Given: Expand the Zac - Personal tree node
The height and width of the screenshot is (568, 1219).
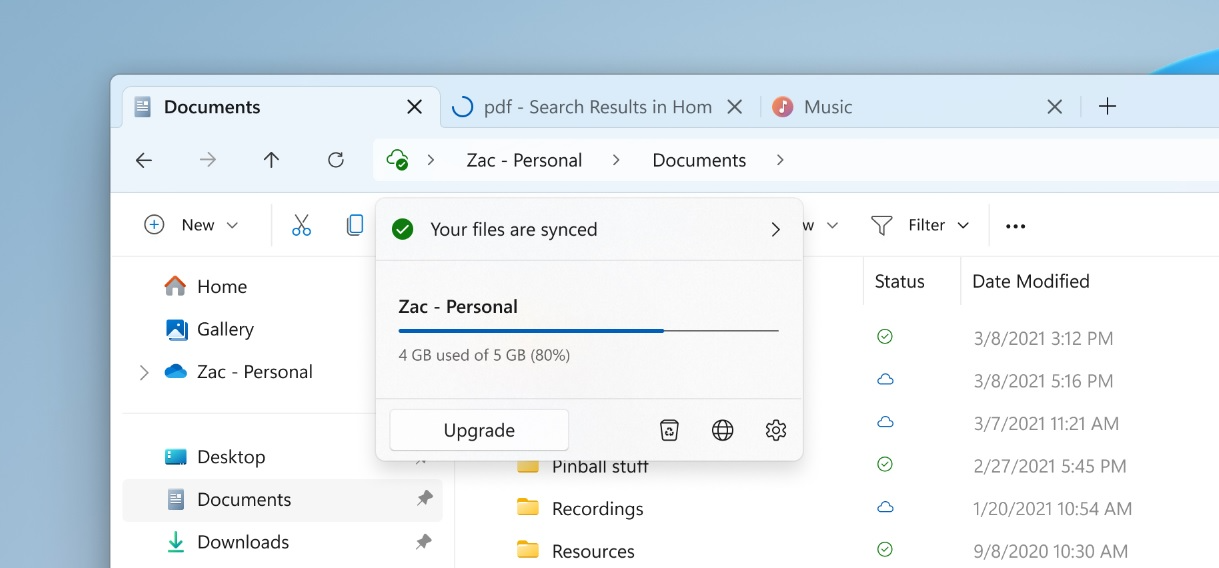Looking at the screenshot, I should coord(143,372).
